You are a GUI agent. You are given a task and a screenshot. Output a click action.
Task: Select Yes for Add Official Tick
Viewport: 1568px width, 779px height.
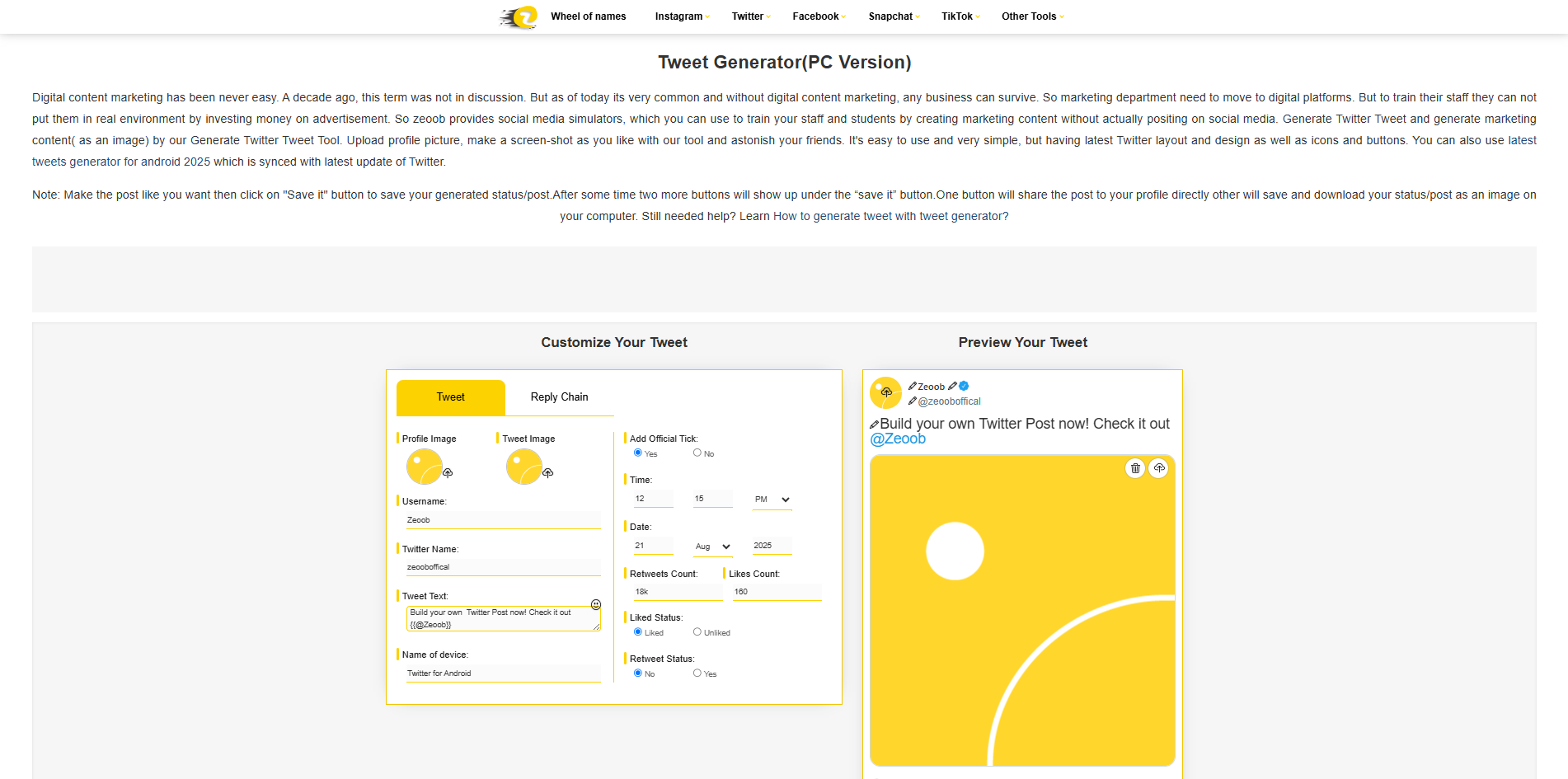click(x=637, y=452)
